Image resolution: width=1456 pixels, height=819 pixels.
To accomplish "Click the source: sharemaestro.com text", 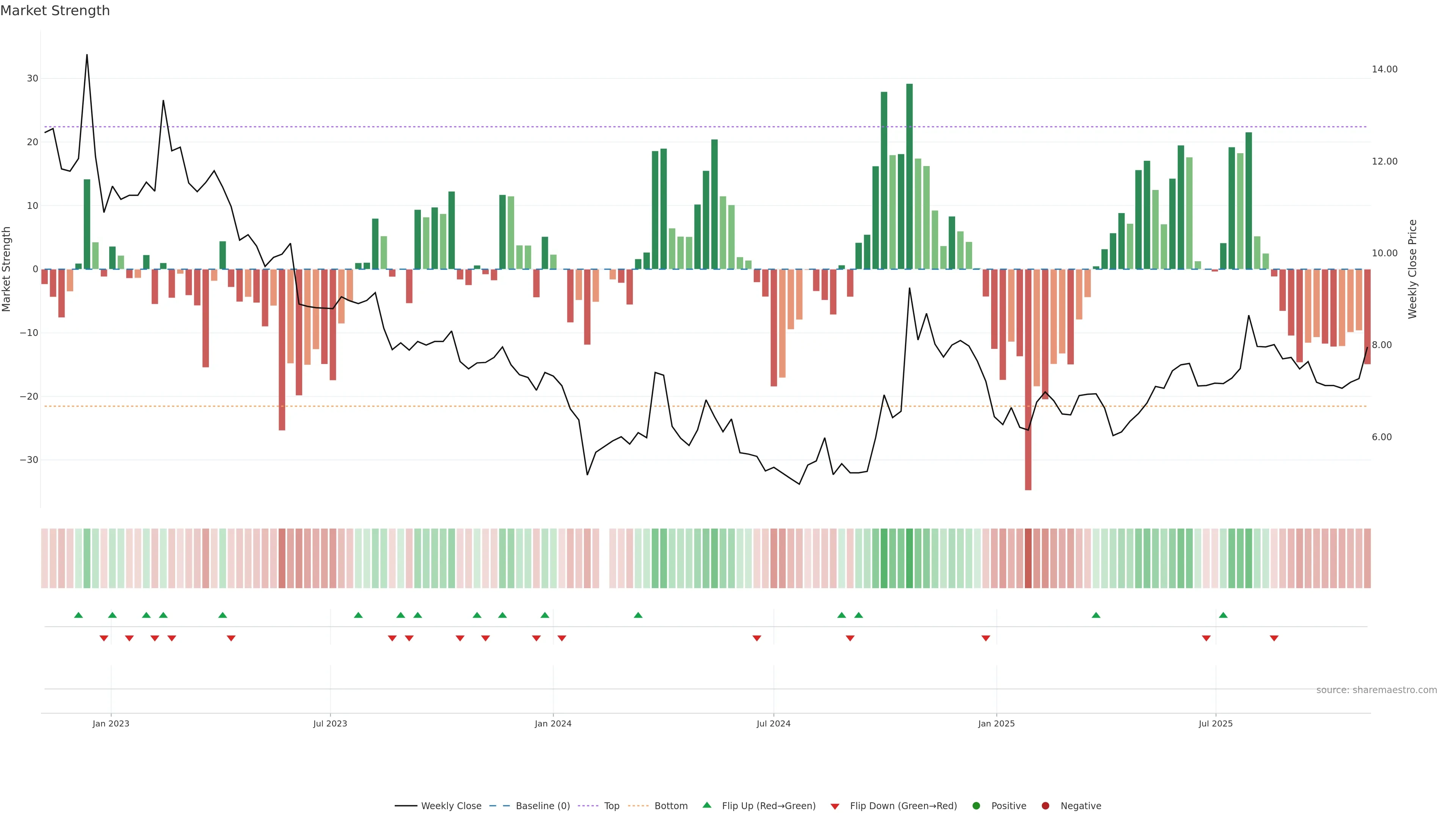I will pos(1376,690).
